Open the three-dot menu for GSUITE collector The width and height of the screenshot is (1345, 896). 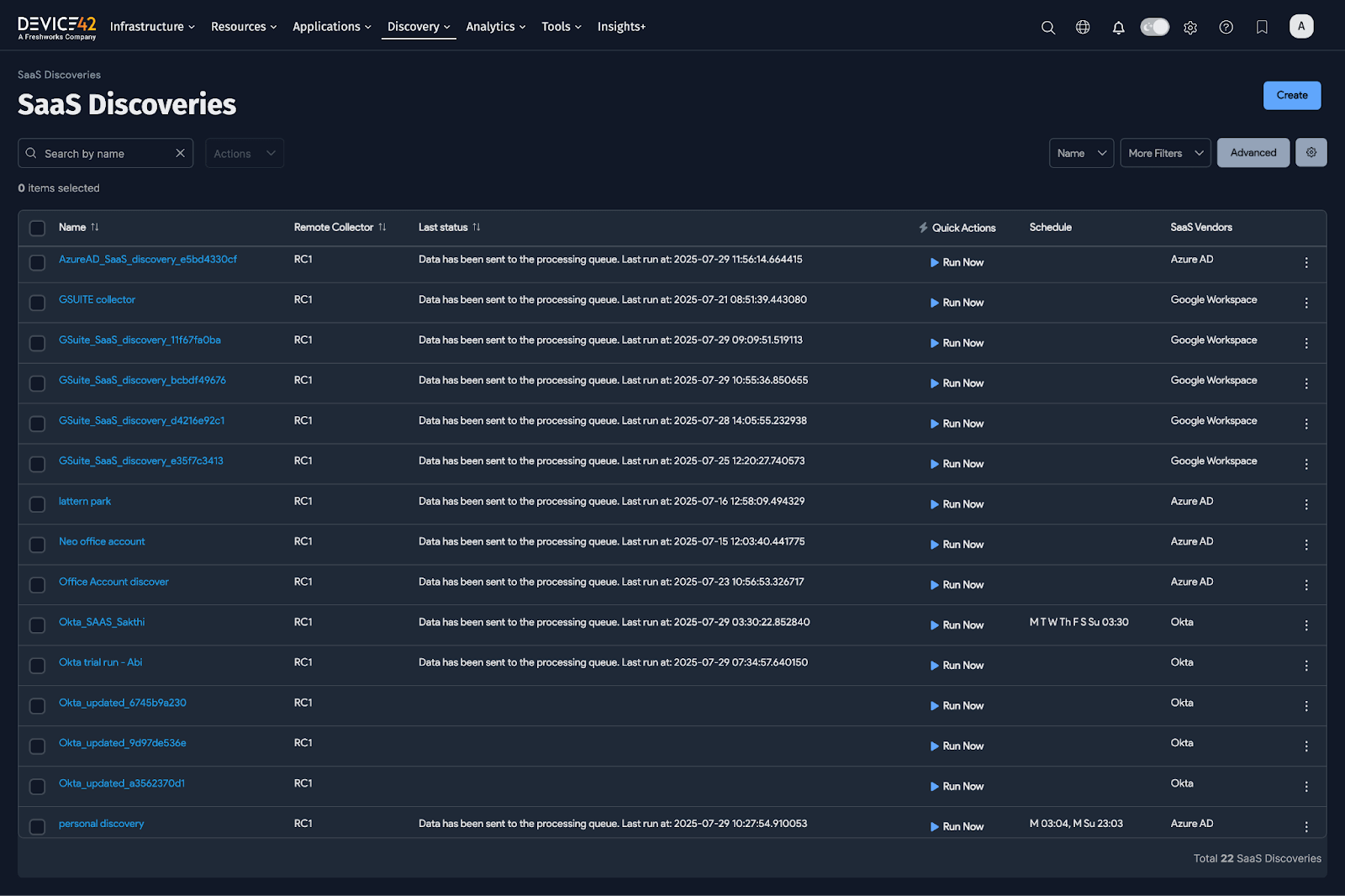[x=1306, y=302]
